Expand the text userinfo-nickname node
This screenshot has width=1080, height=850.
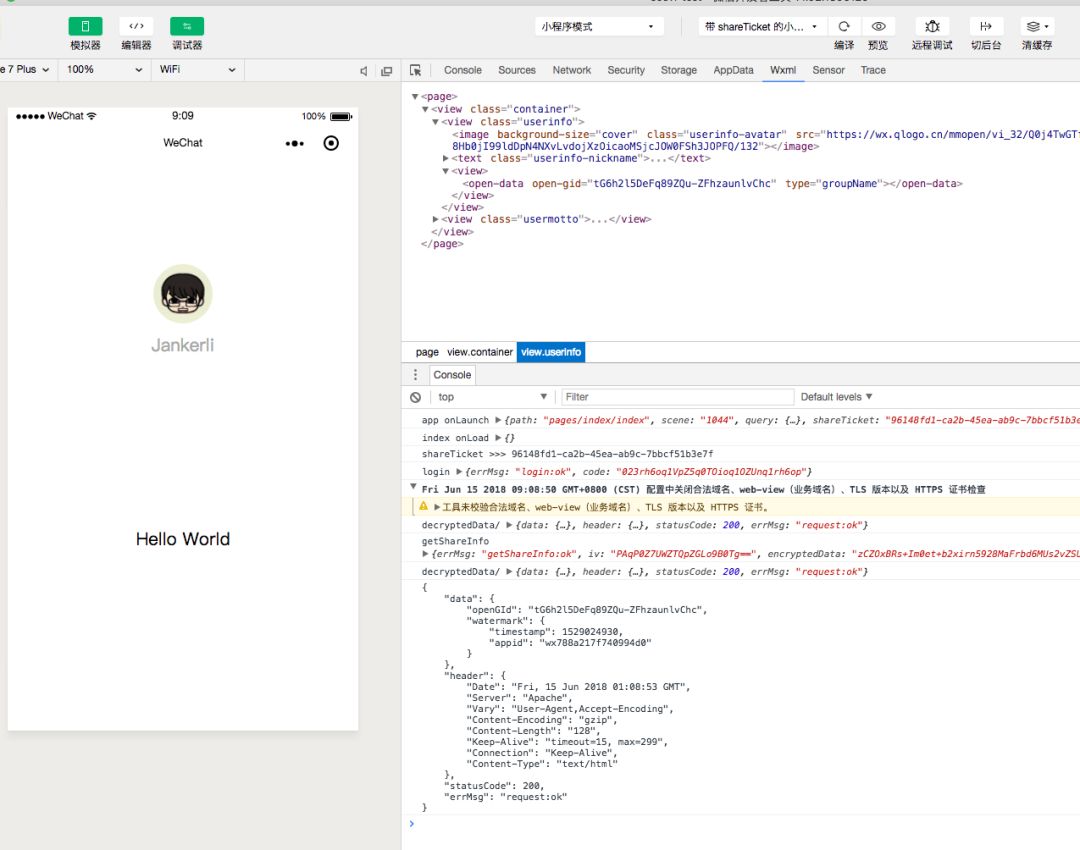coord(446,158)
